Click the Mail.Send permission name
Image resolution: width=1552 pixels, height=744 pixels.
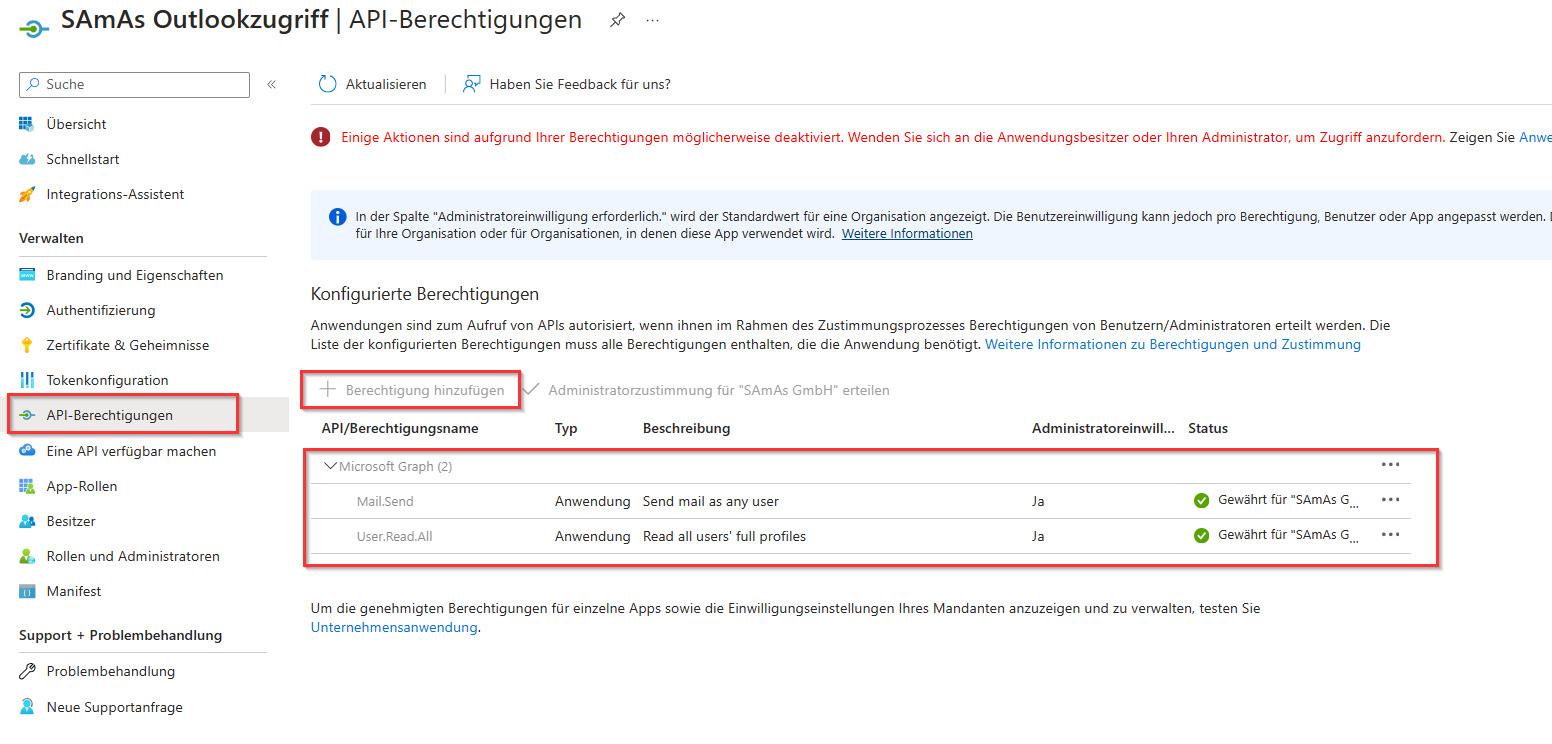[x=385, y=501]
